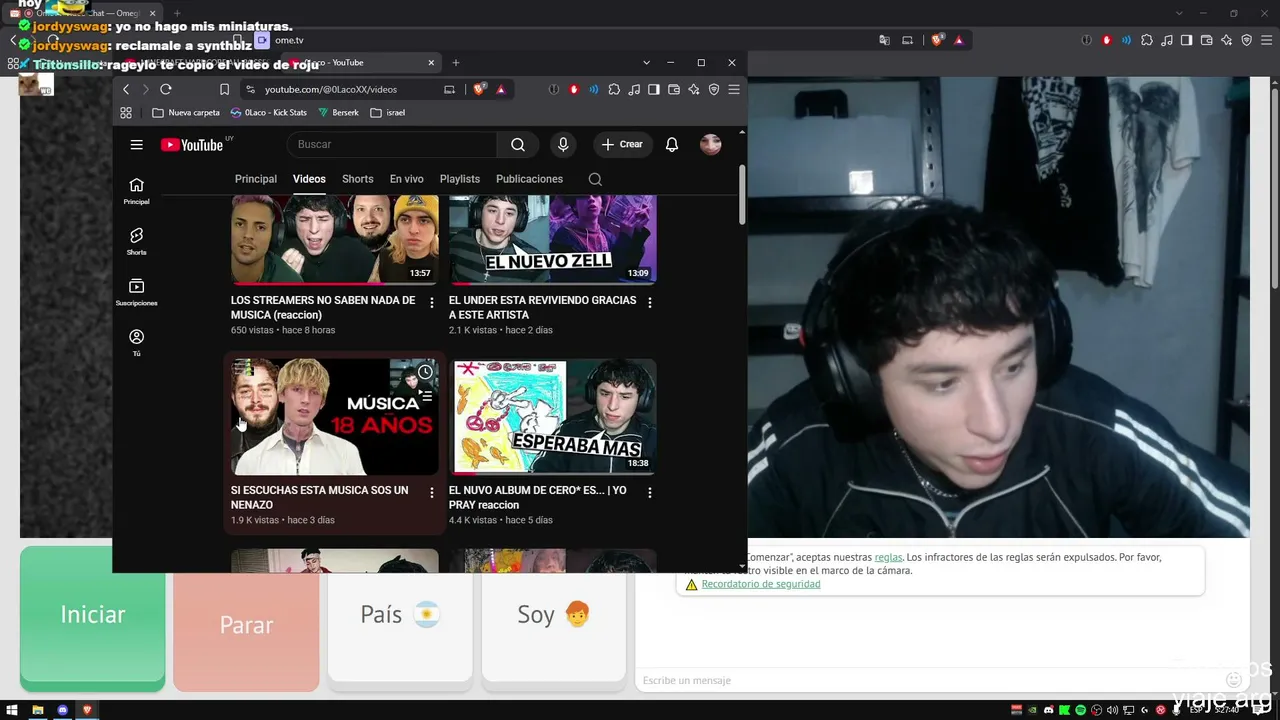Open the 'ESPERABA MAS' album reaction thumbnail
The width and height of the screenshot is (1280, 720).
(x=553, y=417)
